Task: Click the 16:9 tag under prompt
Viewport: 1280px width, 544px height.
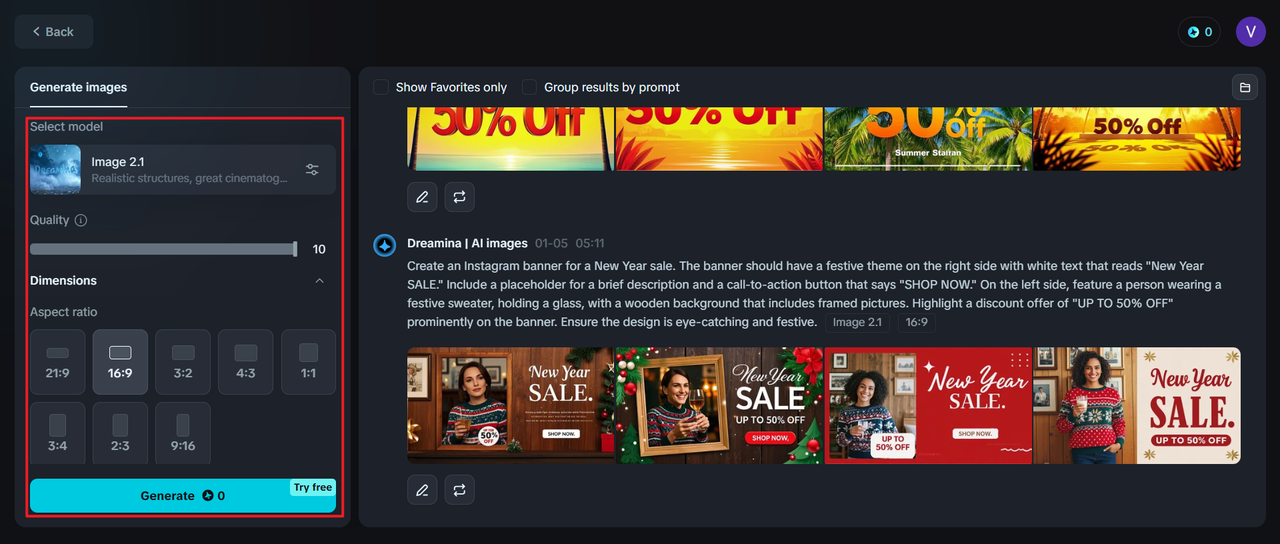Action: coord(916,322)
